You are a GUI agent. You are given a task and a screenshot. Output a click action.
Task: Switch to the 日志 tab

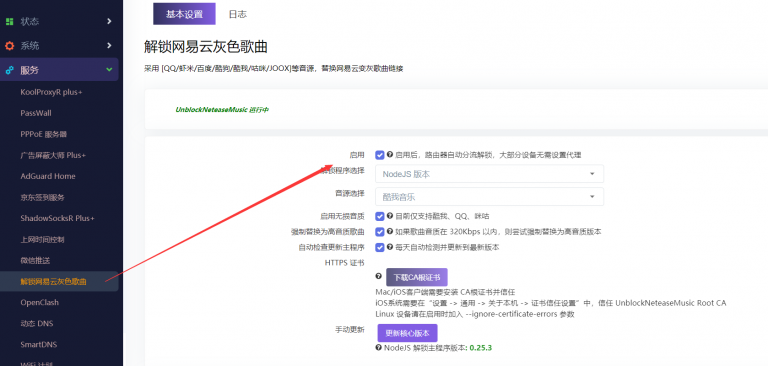[238, 14]
